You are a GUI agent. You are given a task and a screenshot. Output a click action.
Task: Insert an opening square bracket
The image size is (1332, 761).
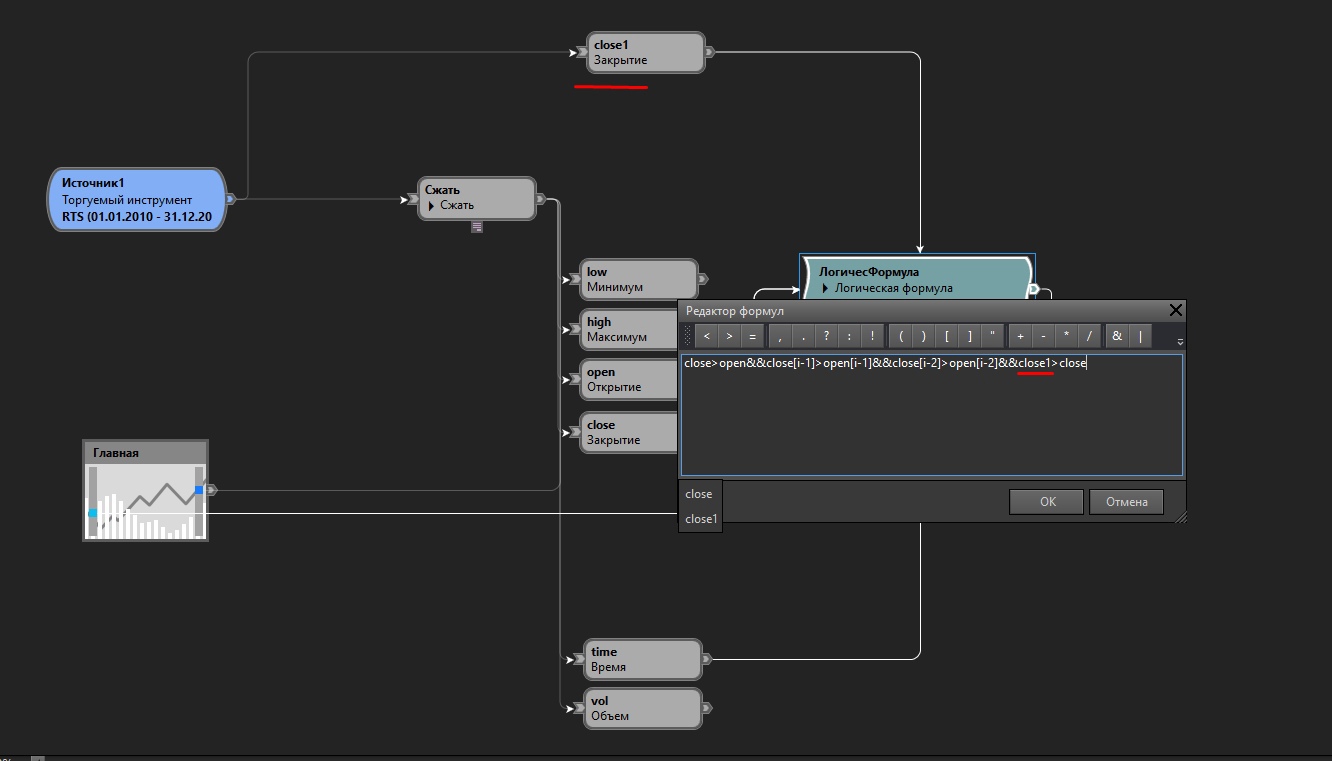pyautogui.click(x=947, y=336)
